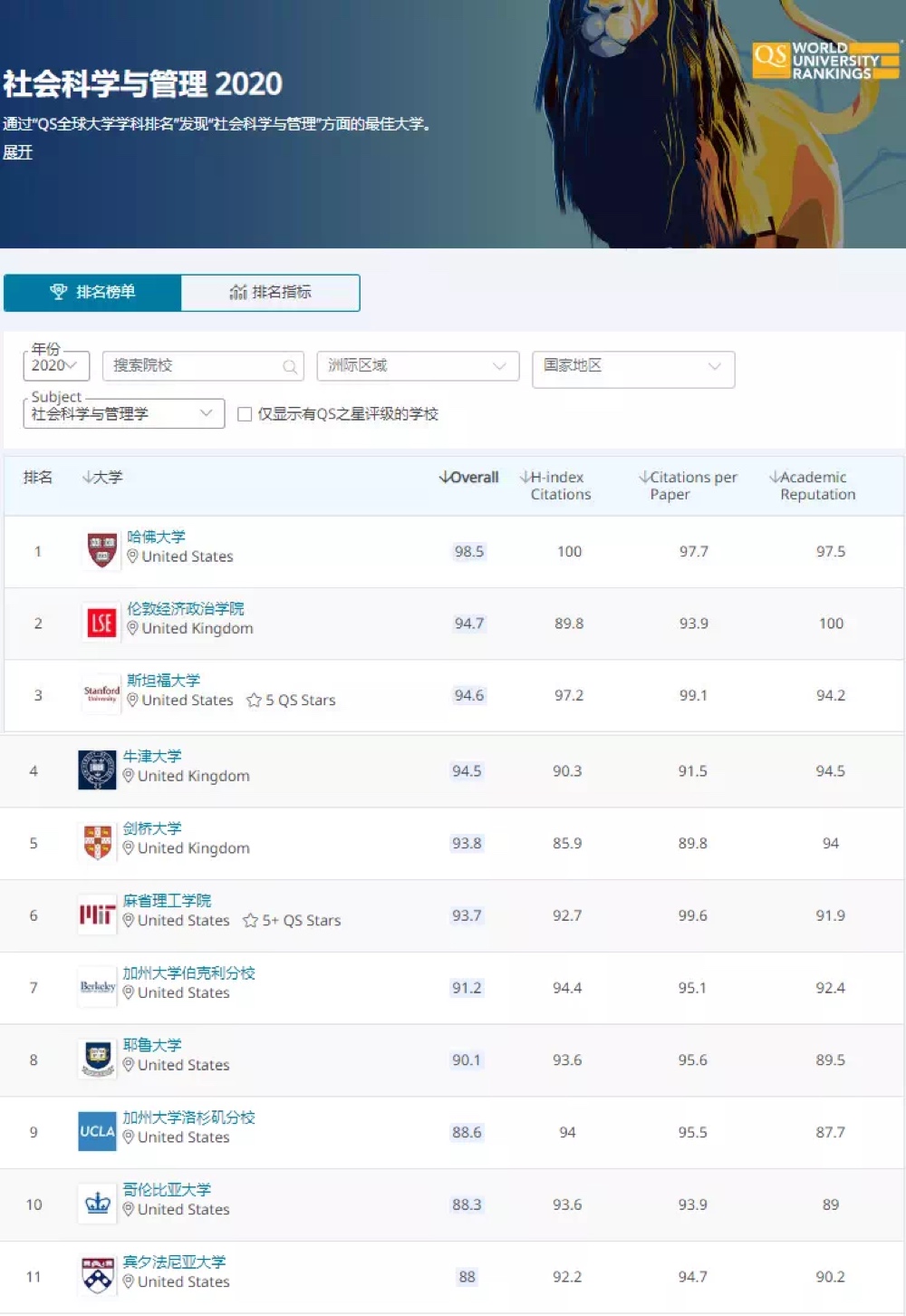Open the Subject 社会科学与管理学 dropdown
This screenshot has width=906, height=1316.
(123, 413)
